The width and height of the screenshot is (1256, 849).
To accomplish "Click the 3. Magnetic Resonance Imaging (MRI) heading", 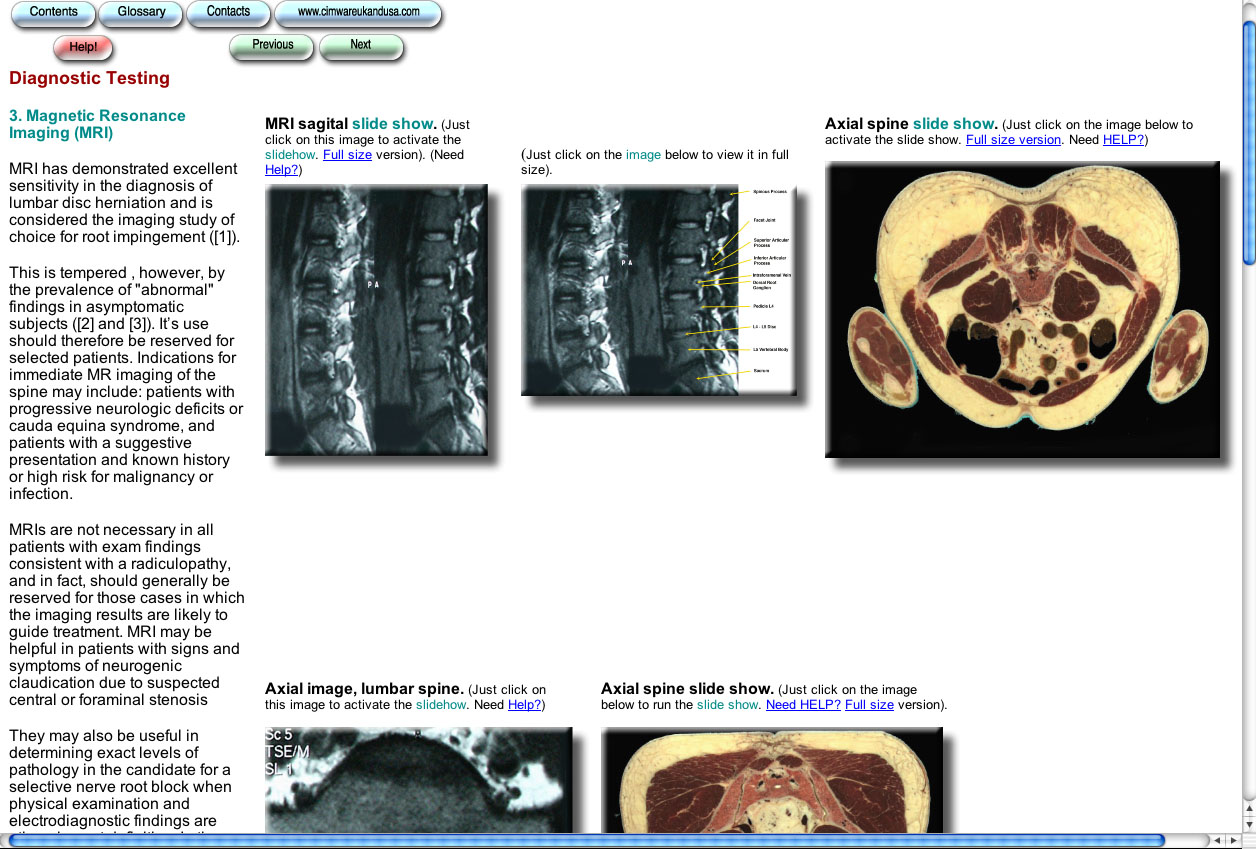I will tap(97, 124).
